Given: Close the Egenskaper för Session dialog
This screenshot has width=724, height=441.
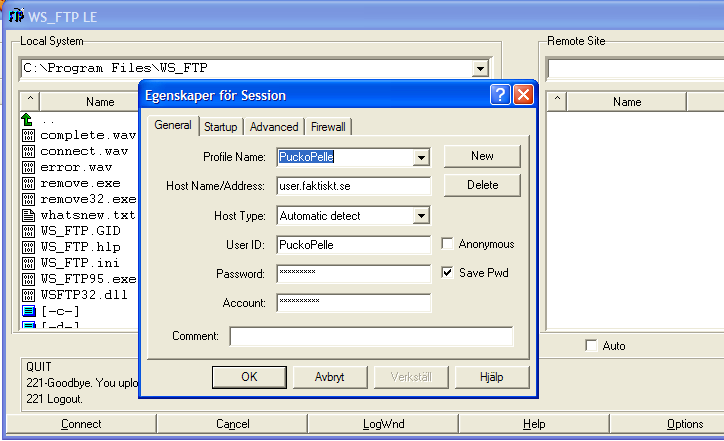Looking at the screenshot, I should [523, 95].
